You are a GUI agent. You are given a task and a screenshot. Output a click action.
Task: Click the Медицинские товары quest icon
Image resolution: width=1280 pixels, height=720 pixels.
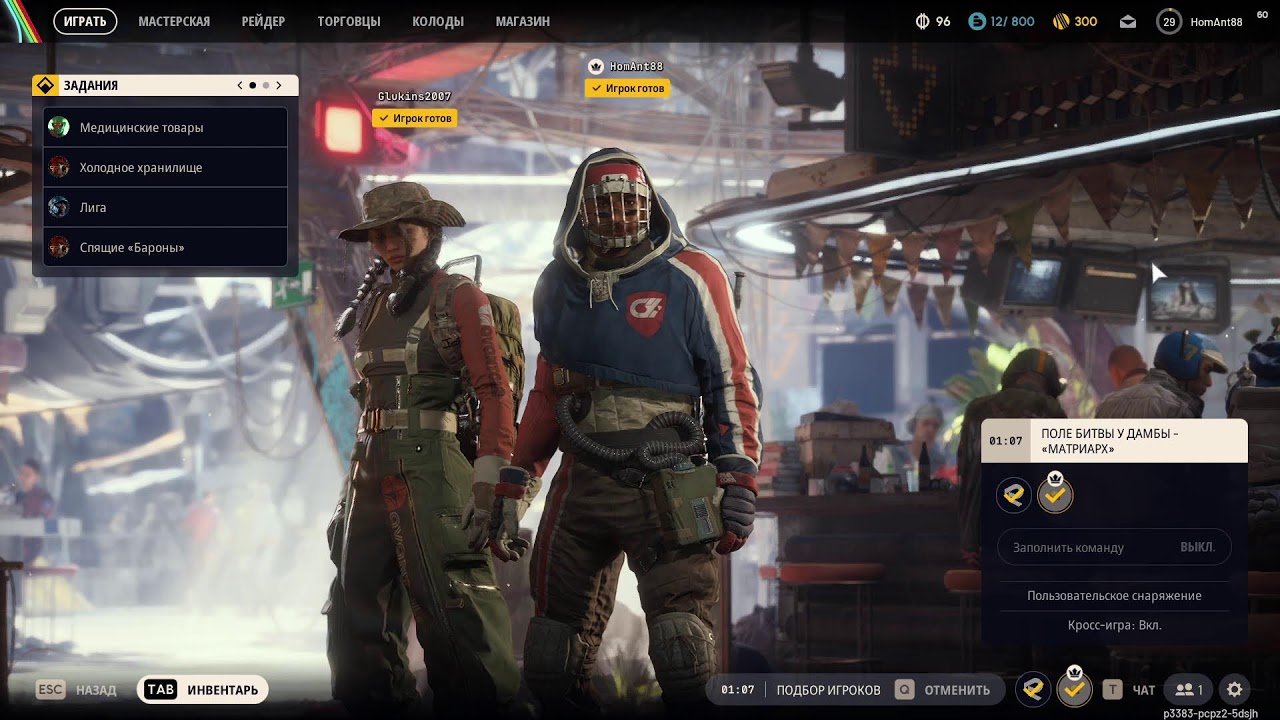pyautogui.click(x=59, y=127)
